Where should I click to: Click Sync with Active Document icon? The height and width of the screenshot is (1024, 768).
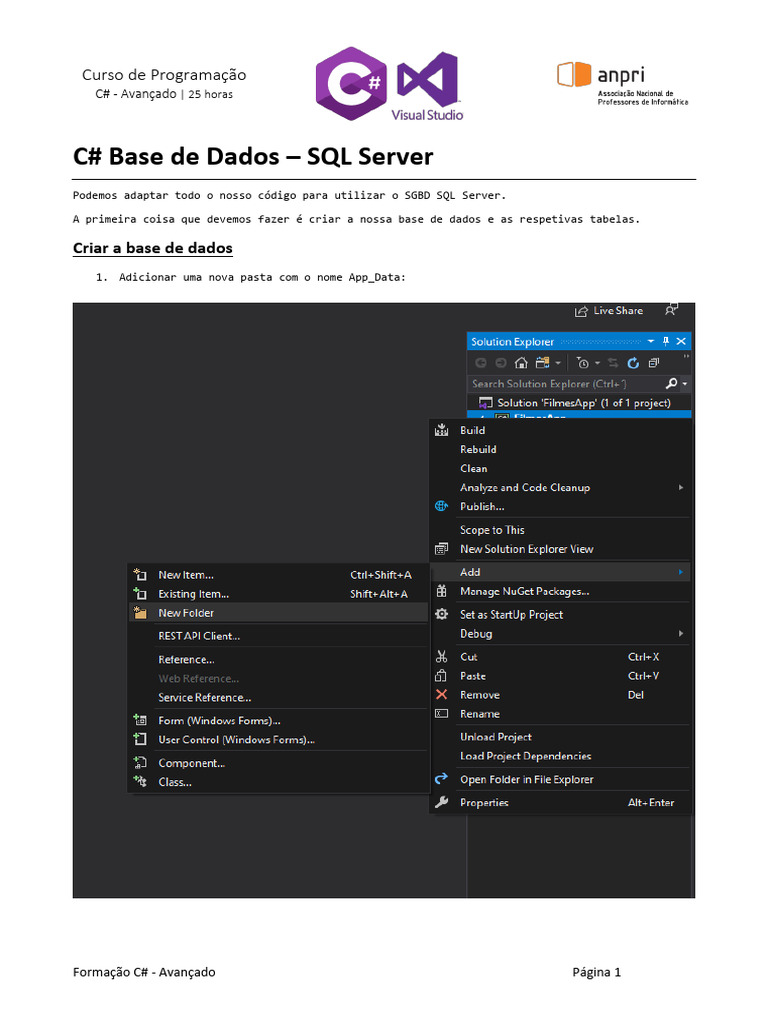[613, 363]
